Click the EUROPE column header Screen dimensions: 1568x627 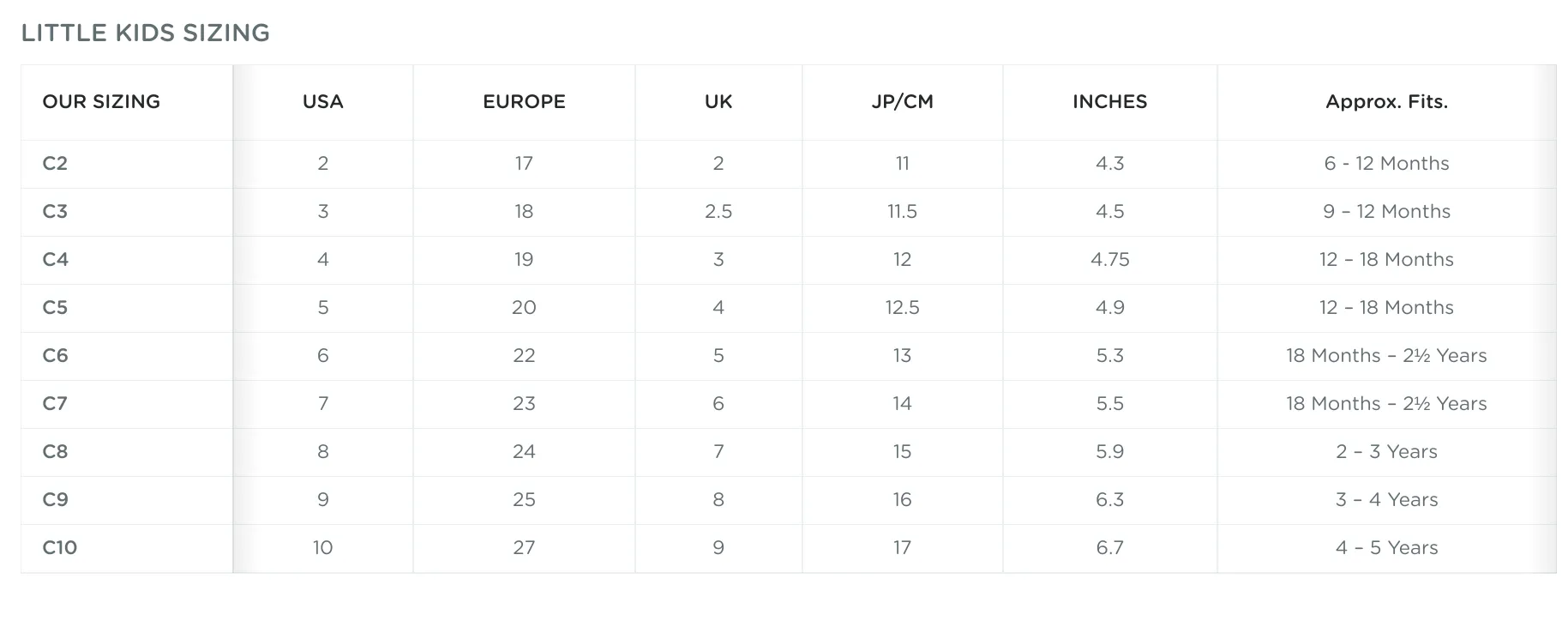[x=524, y=101]
